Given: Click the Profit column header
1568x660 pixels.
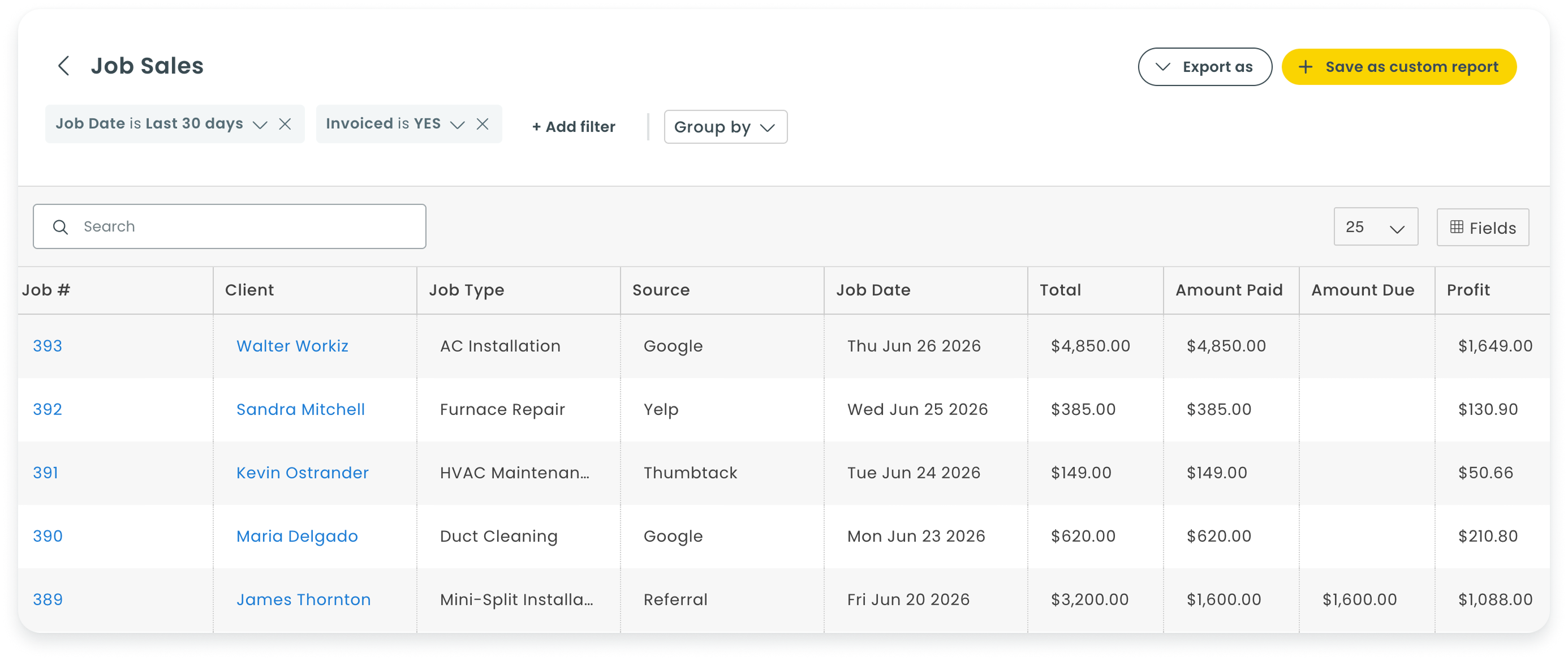Looking at the screenshot, I should click(1493, 290).
